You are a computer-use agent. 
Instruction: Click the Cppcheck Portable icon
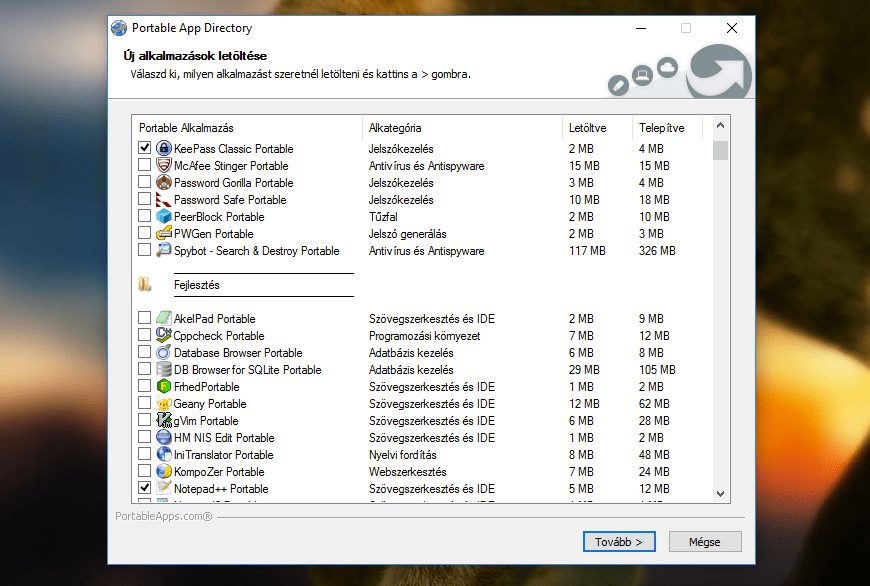[164, 335]
